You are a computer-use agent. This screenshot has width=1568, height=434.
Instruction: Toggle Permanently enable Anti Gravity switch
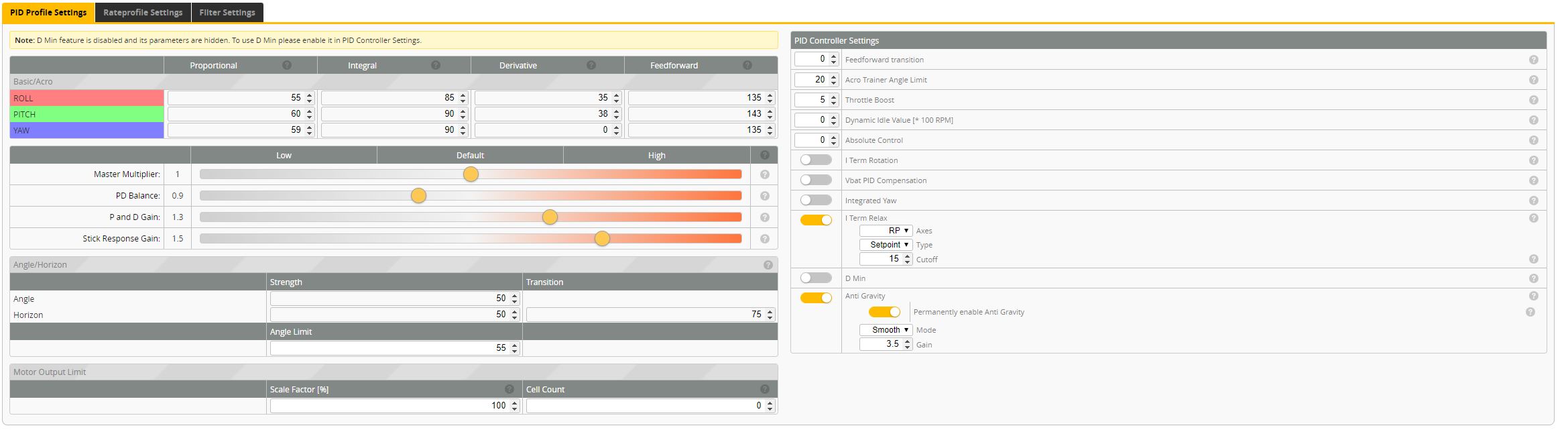(884, 312)
